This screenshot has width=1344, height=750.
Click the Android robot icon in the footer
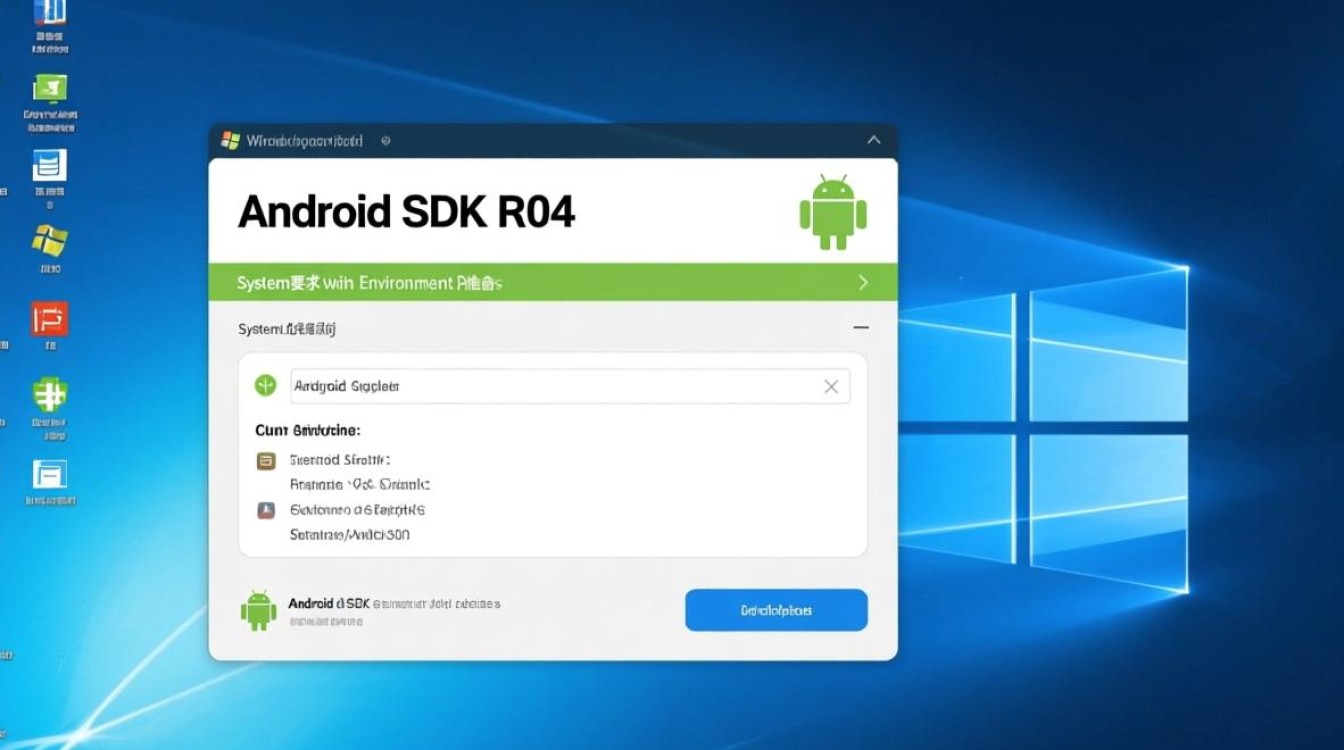pyautogui.click(x=258, y=610)
